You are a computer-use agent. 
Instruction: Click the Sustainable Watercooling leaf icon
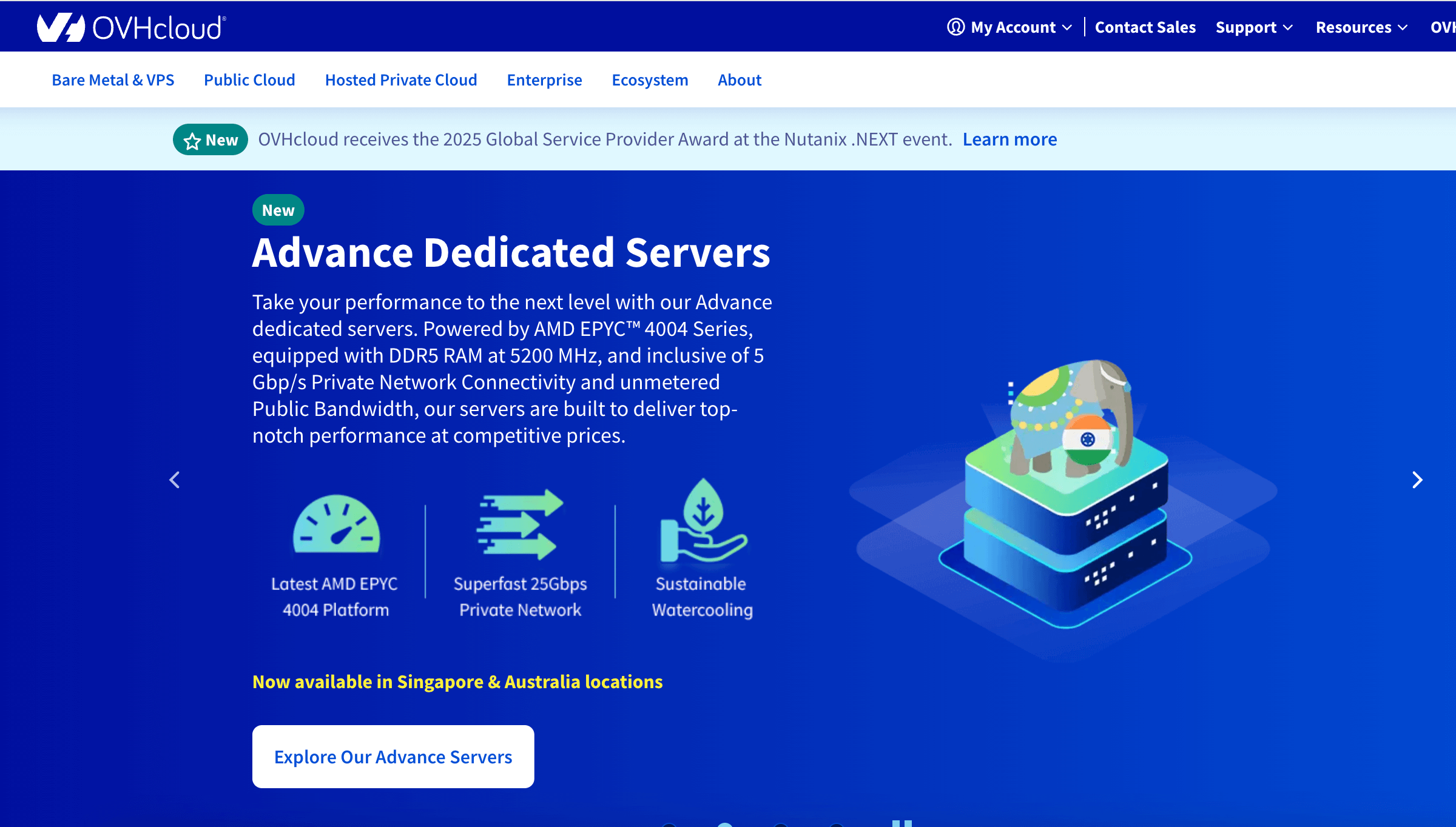point(703,520)
